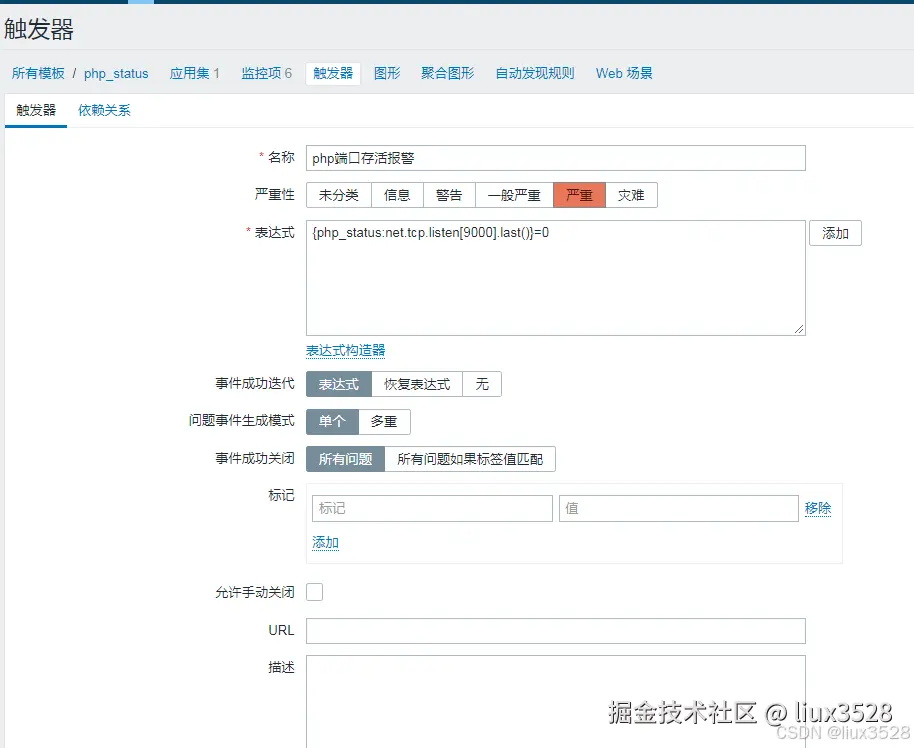The height and width of the screenshot is (748, 914).
Task: Open the 自动发现规则 section
Action: (534, 73)
